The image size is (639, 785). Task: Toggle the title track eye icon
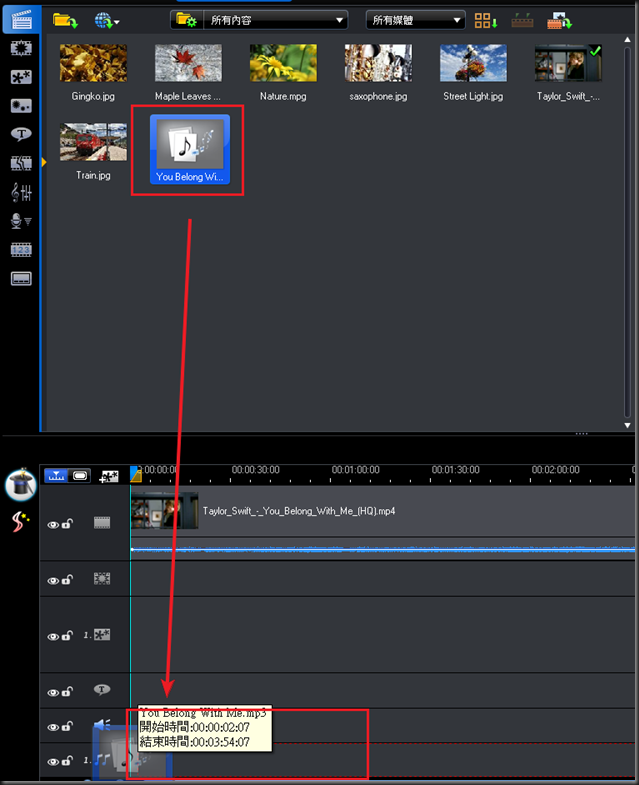click(53, 692)
